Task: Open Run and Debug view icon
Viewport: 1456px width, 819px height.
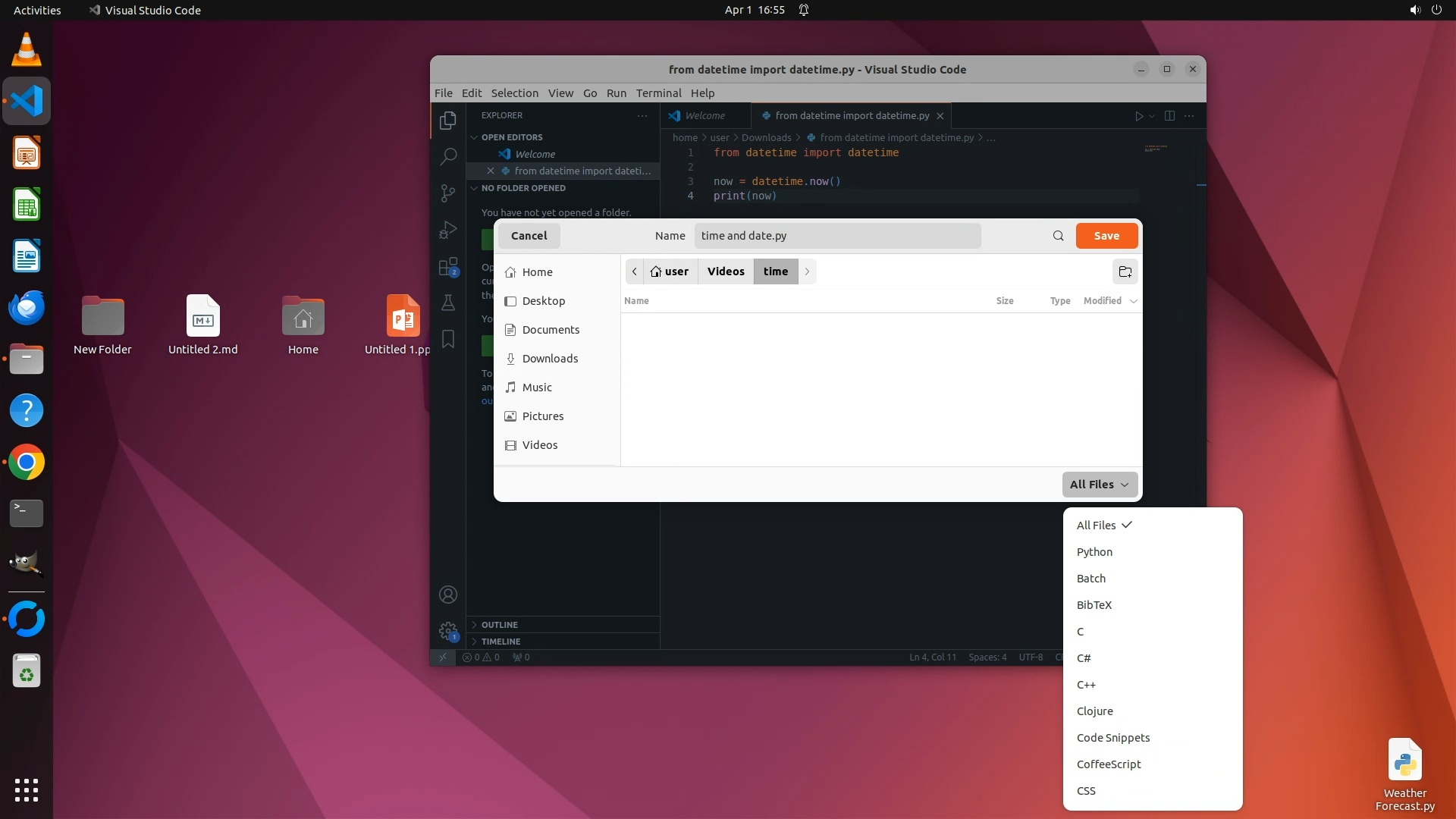Action: [448, 230]
